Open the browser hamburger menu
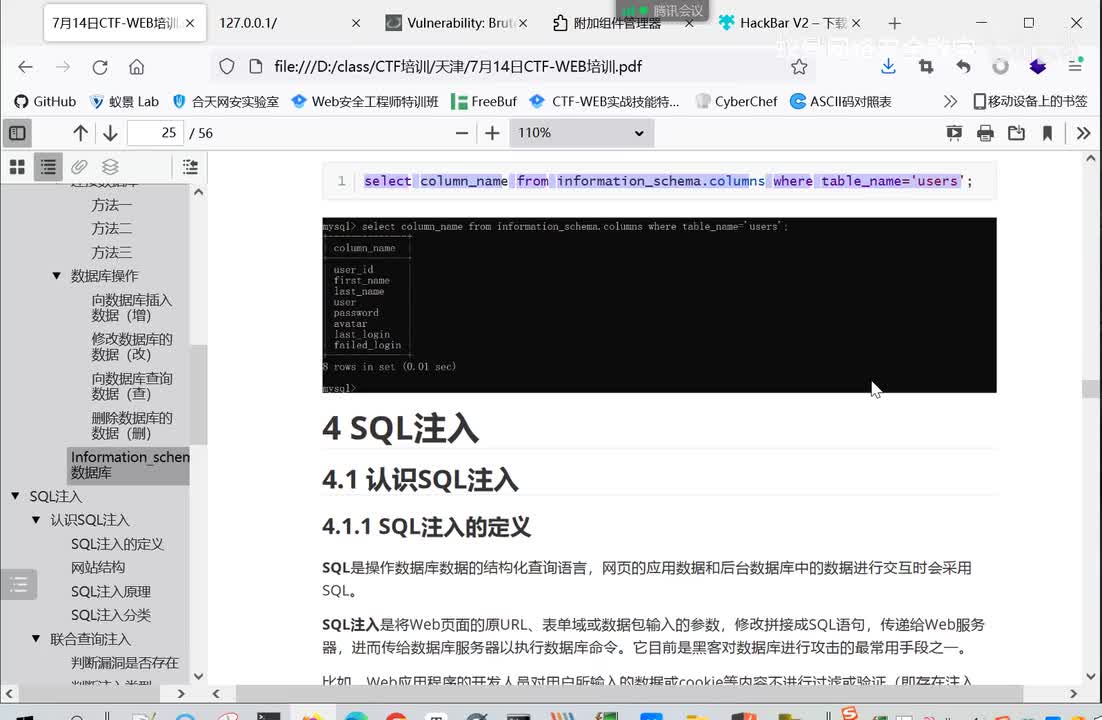The height and width of the screenshot is (720, 1102). [x=1075, y=67]
